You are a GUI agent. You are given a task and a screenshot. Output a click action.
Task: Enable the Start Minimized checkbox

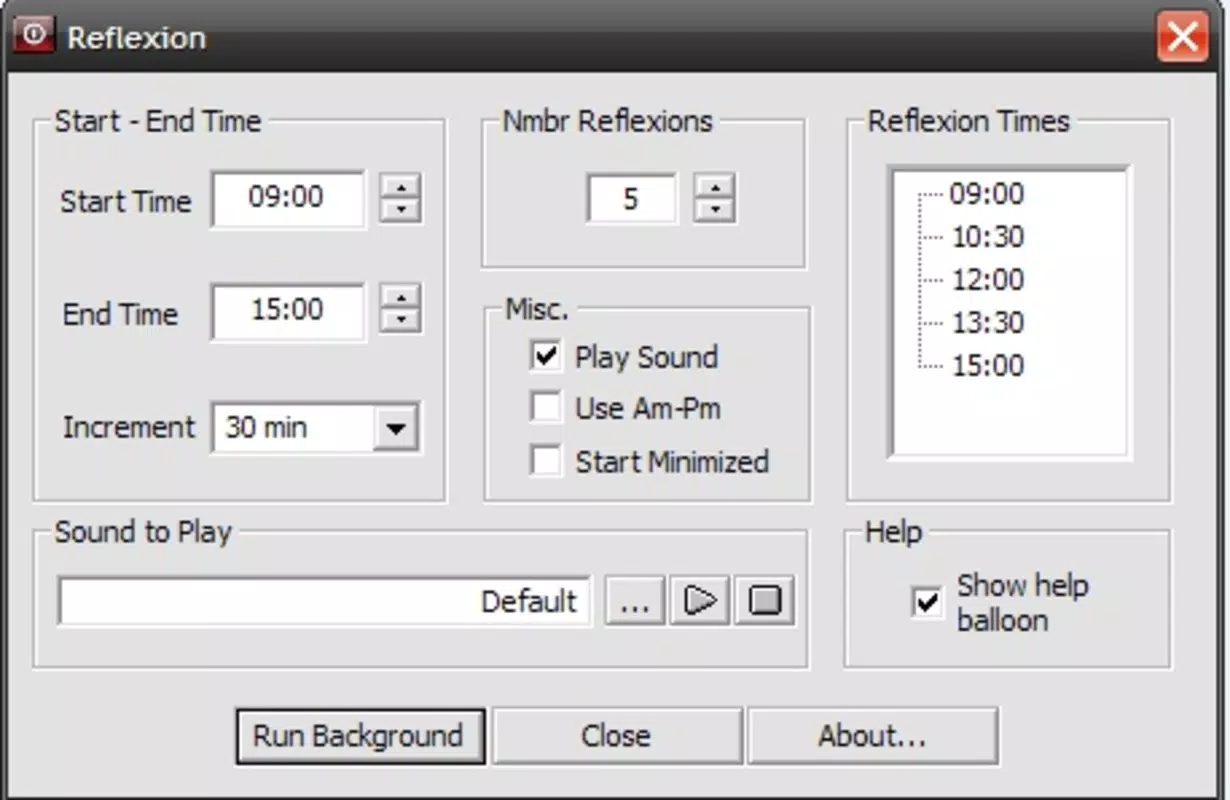tap(546, 461)
